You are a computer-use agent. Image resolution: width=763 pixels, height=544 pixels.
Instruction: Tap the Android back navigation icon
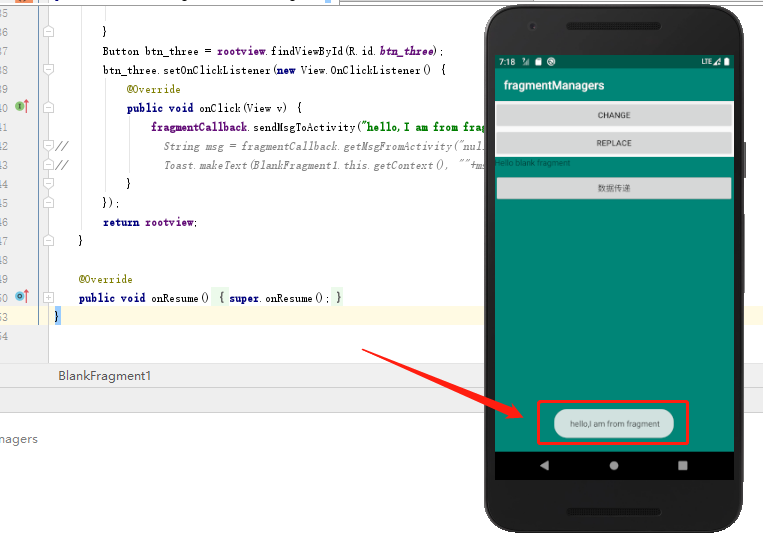click(545, 466)
